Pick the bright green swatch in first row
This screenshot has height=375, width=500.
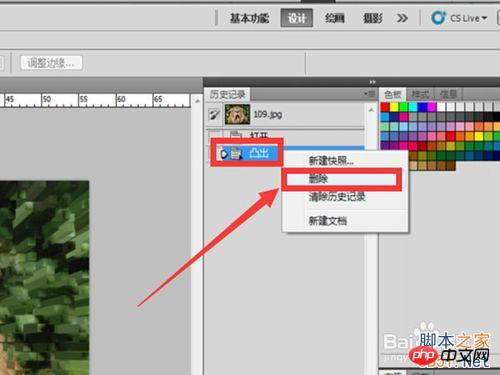(x=404, y=107)
